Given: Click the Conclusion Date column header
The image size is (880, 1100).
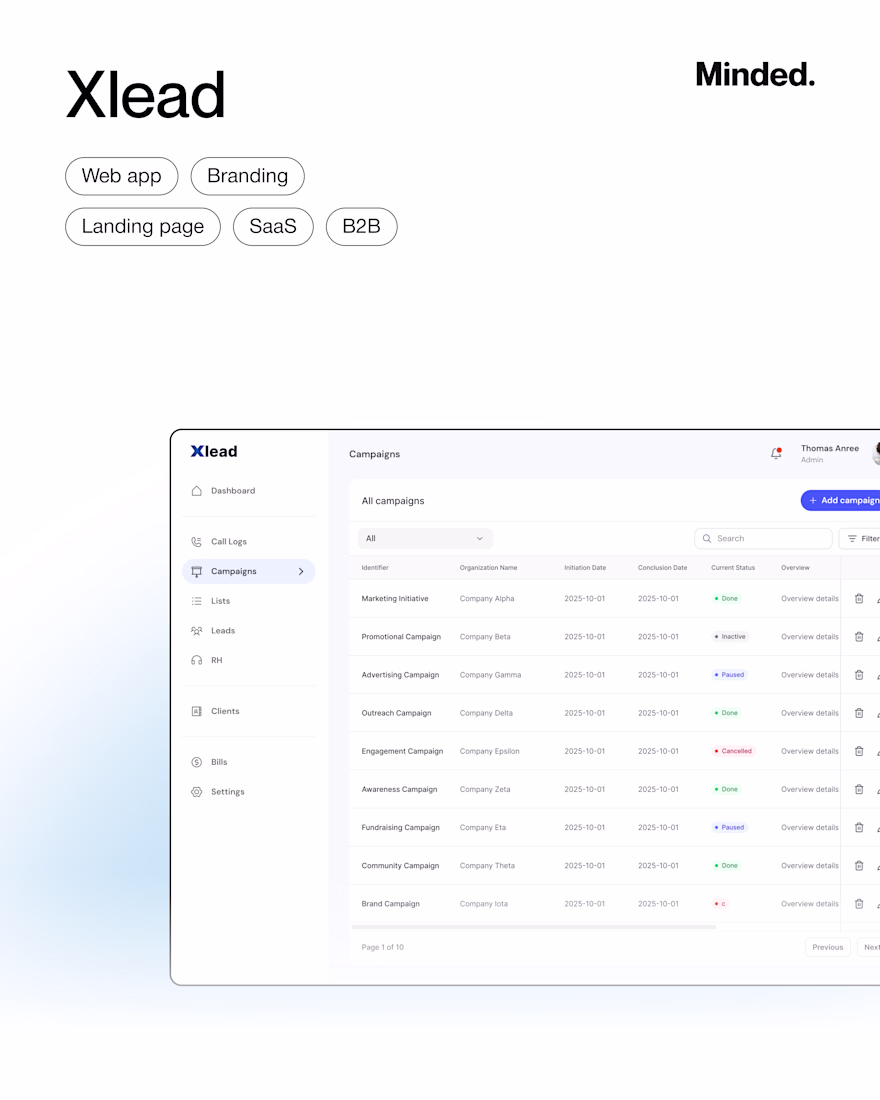Looking at the screenshot, I should pos(662,568).
